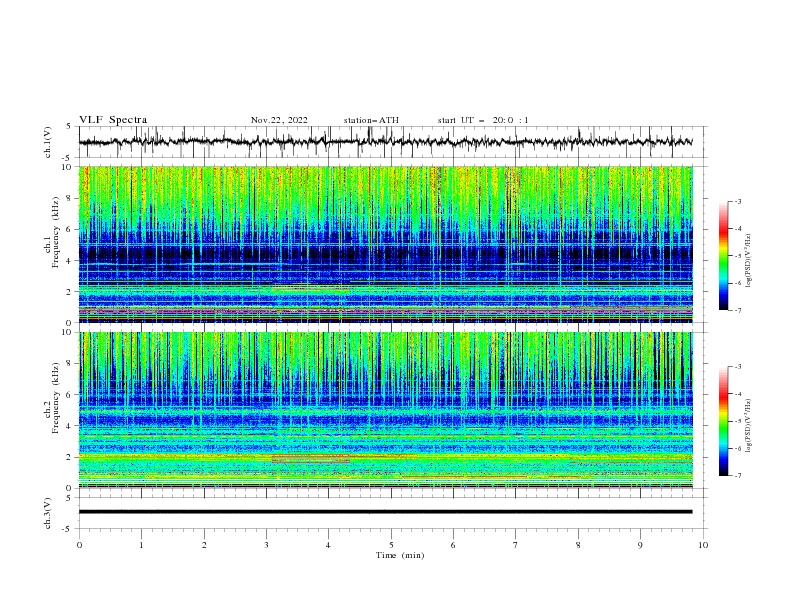Image resolution: width=792 pixels, height=612 pixels.
Task: Click the ch.1 spectrogram panel
Action: pyautogui.click(x=385, y=244)
